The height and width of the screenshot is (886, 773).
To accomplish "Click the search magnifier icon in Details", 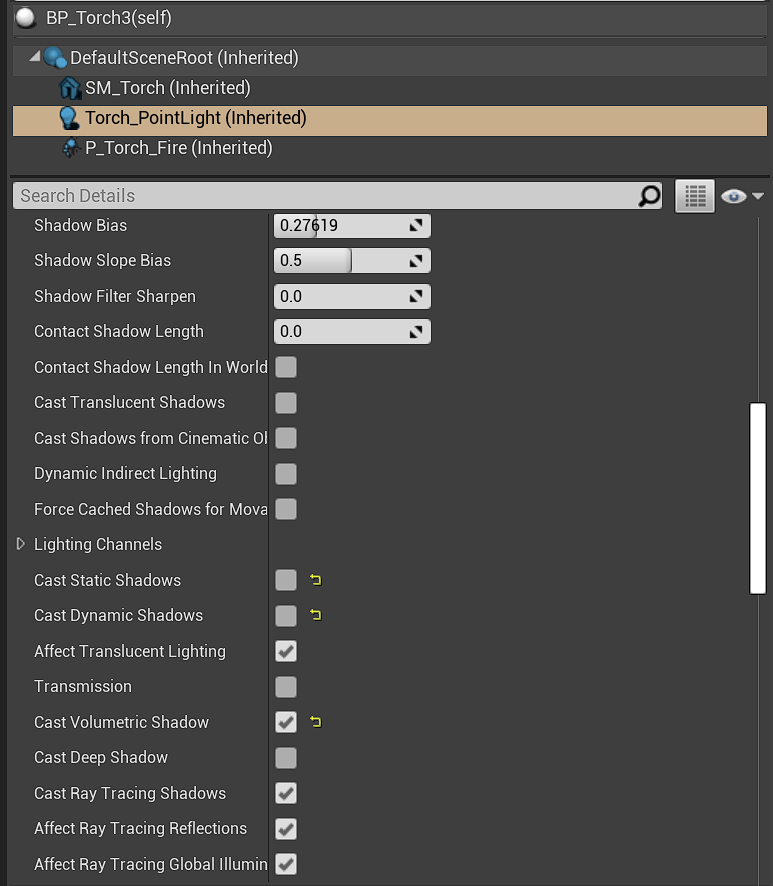I will click(649, 196).
